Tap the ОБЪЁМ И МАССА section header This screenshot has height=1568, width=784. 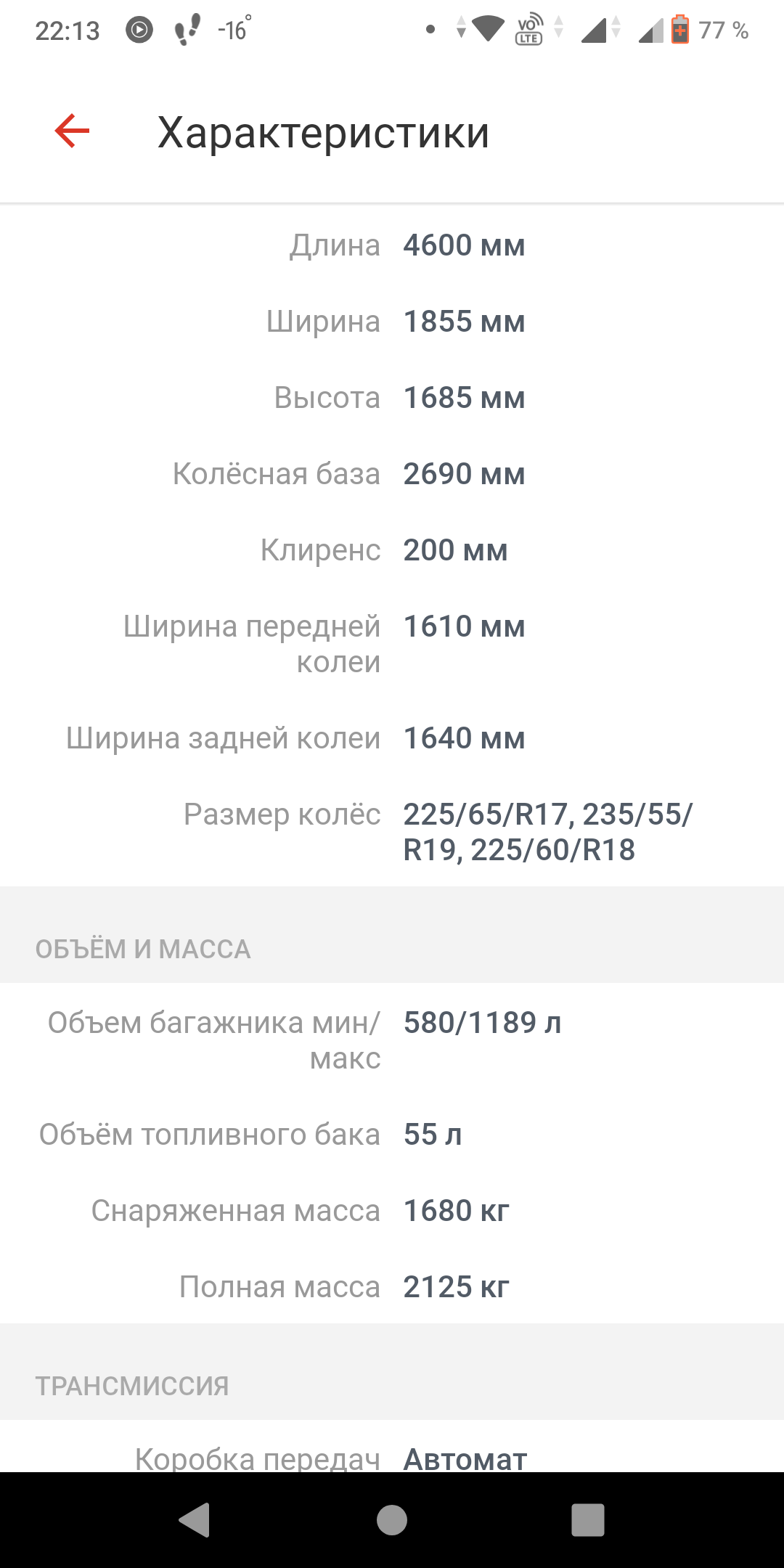pos(143,949)
